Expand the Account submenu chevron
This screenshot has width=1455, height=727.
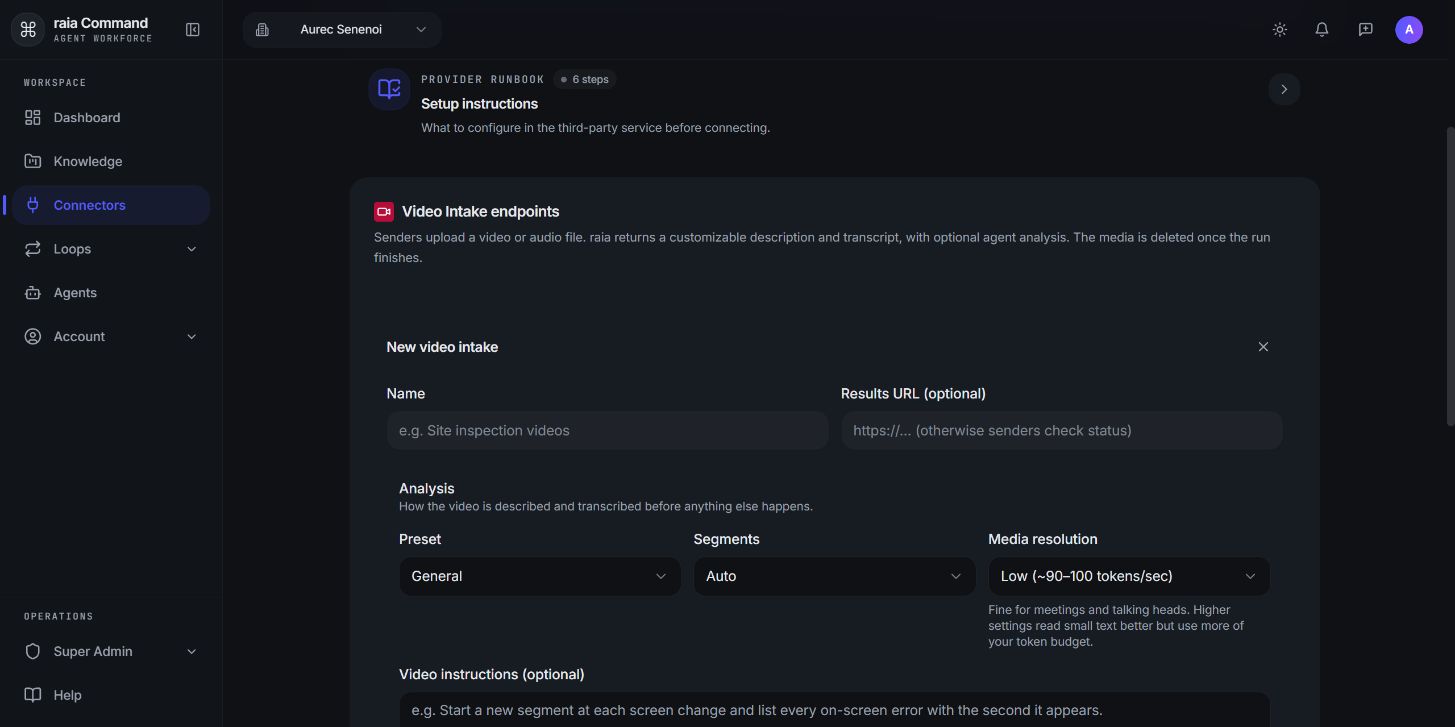click(192, 337)
